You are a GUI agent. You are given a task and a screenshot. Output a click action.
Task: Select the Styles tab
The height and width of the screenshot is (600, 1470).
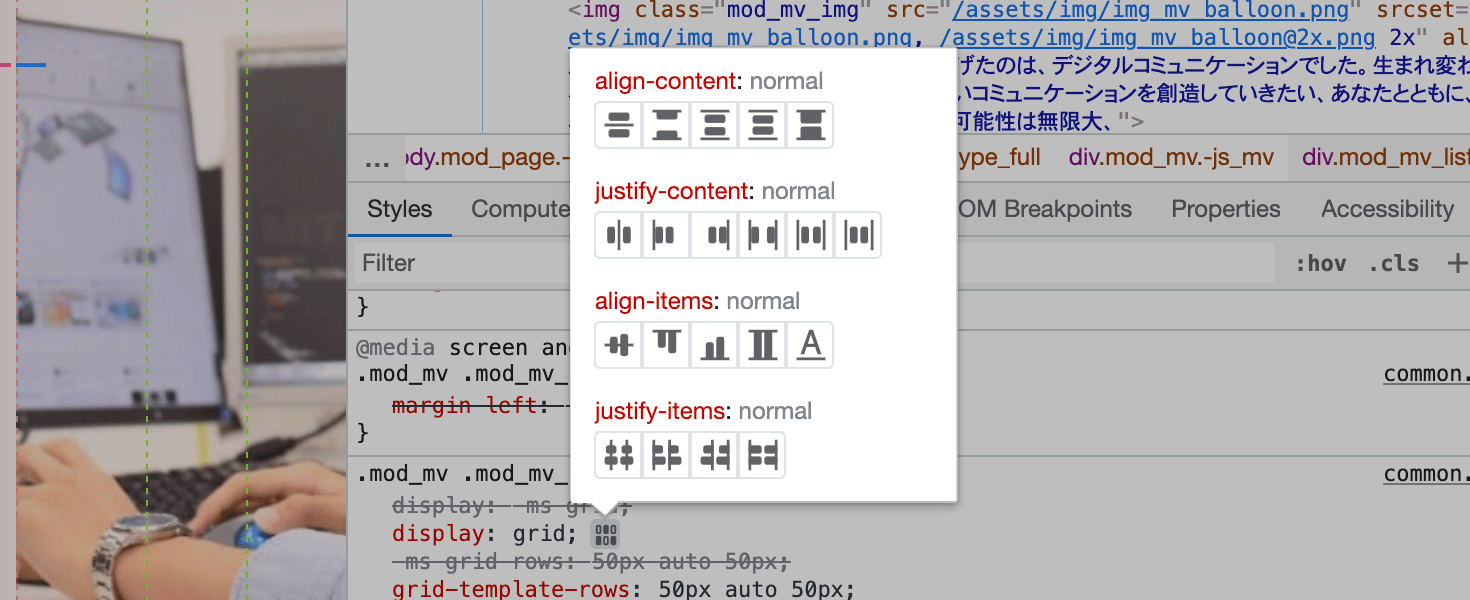(400, 209)
